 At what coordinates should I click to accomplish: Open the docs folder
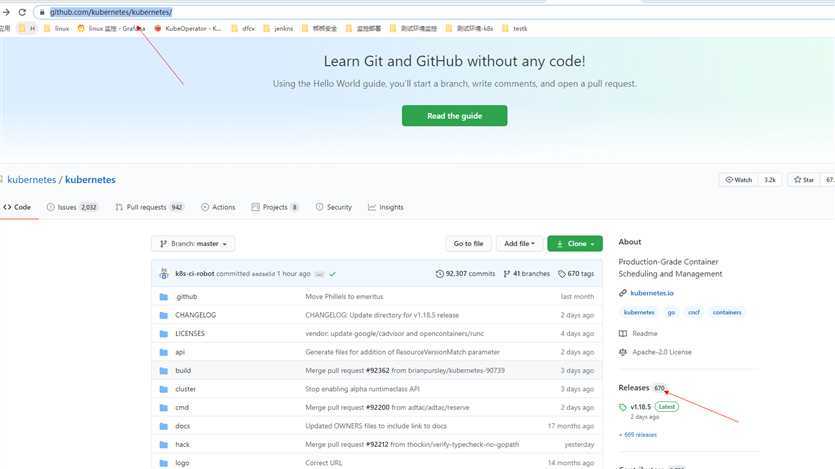coord(182,426)
